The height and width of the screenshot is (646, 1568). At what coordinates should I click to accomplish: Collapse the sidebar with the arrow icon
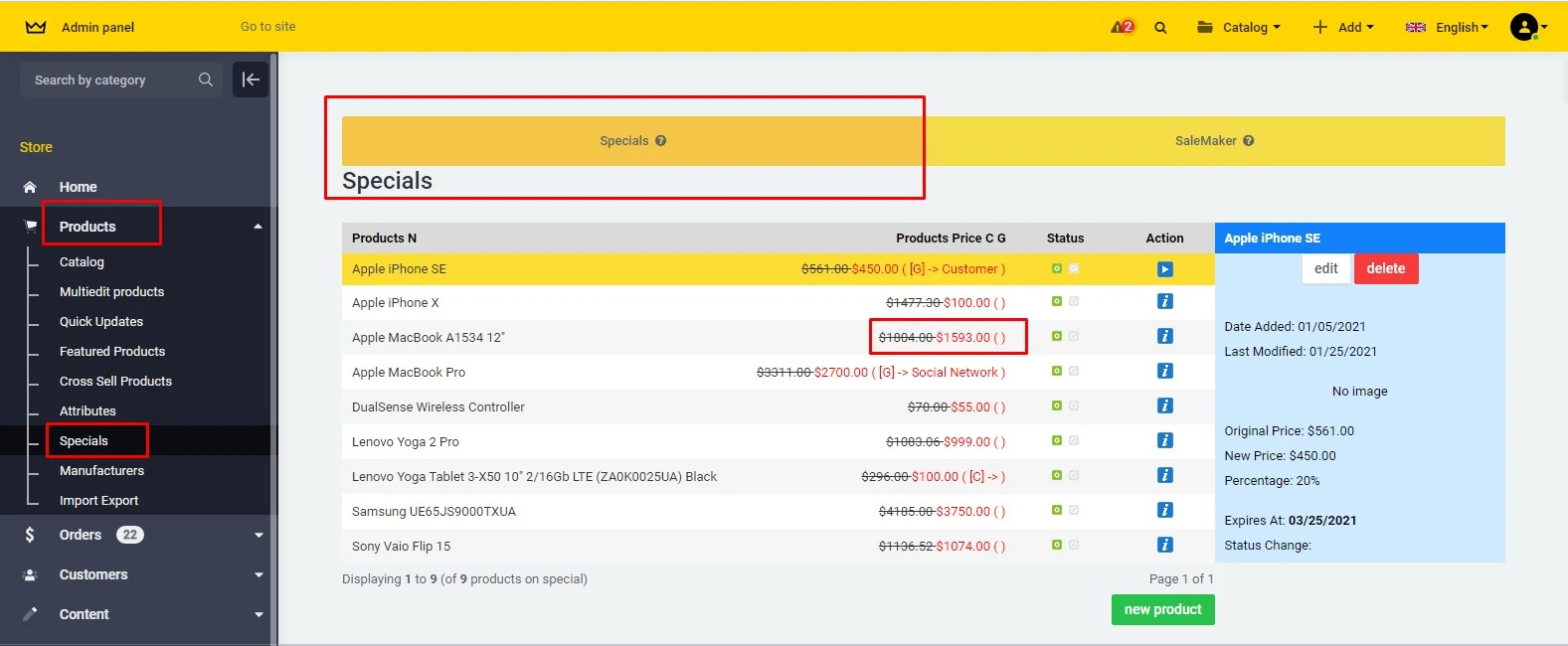pyautogui.click(x=251, y=80)
